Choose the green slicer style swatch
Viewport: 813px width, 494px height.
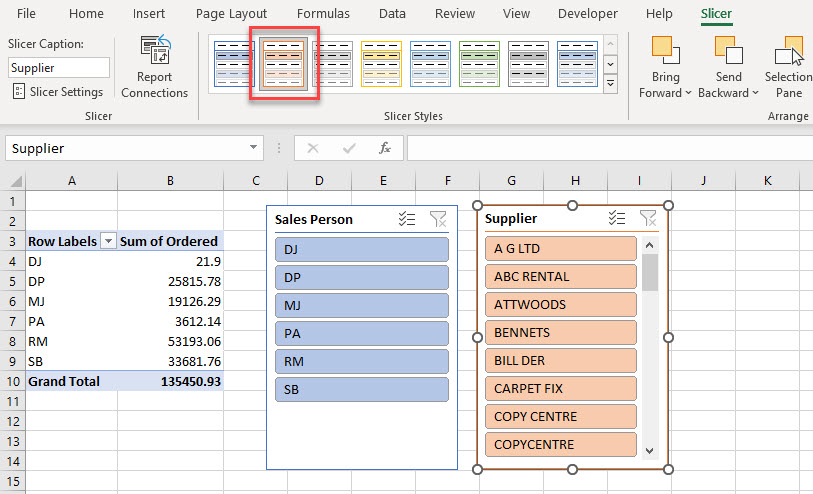(x=479, y=64)
